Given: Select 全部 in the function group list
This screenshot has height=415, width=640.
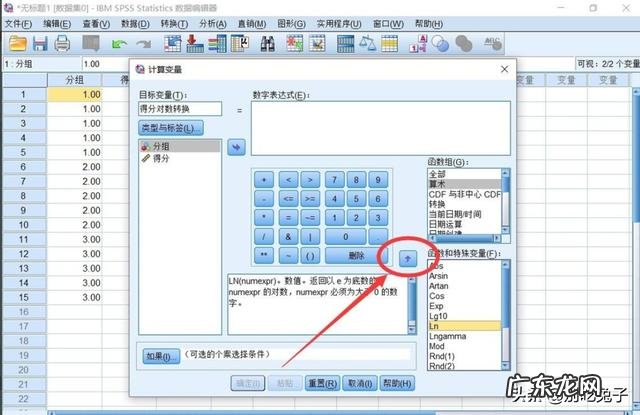Looking at the screenshot, I should (x=464, y=174).
